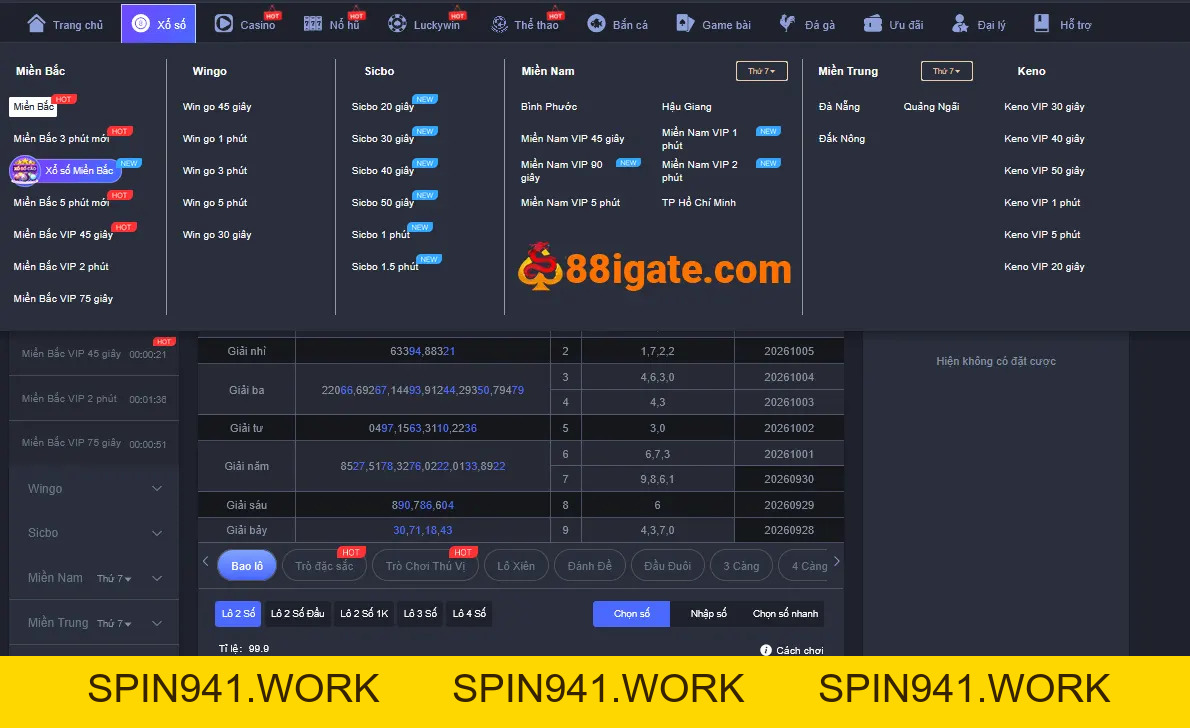Open sidebar Miền Trung Thứ 7 dropdown
The width and height of the screenshot is (1190, 728).
coord(114,623)
